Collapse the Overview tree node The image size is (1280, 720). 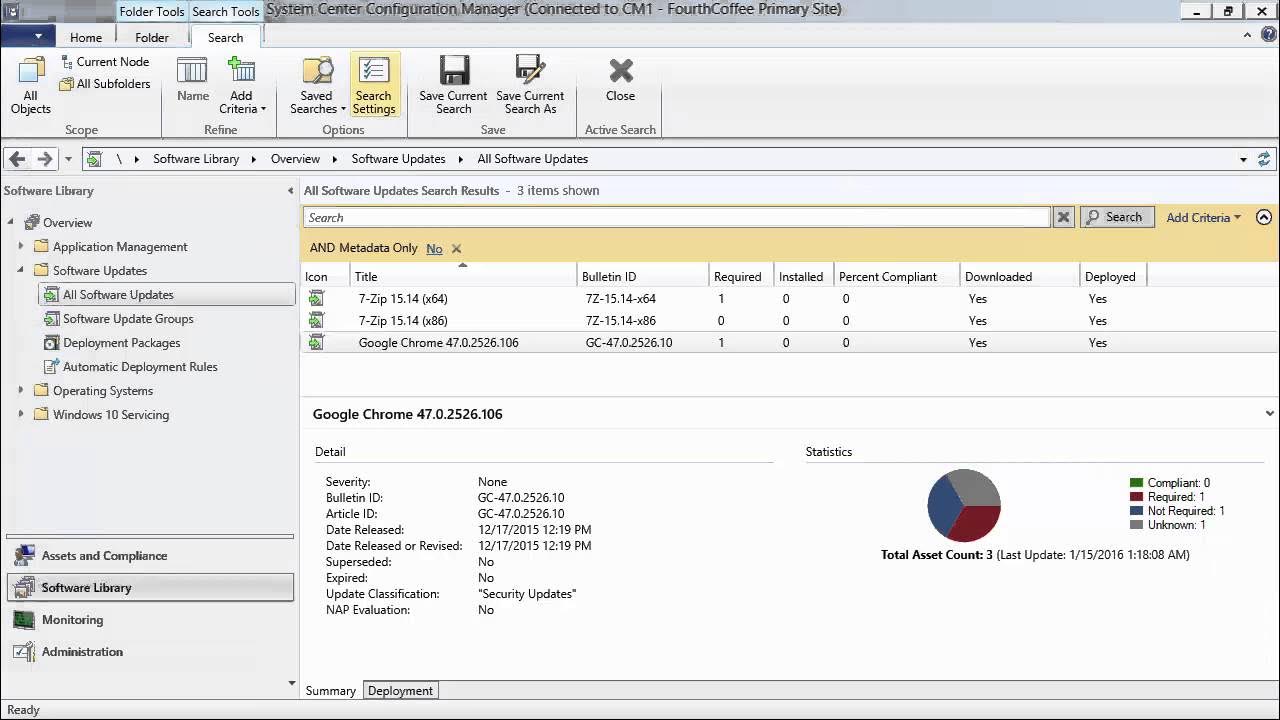(x=10, y=223)
